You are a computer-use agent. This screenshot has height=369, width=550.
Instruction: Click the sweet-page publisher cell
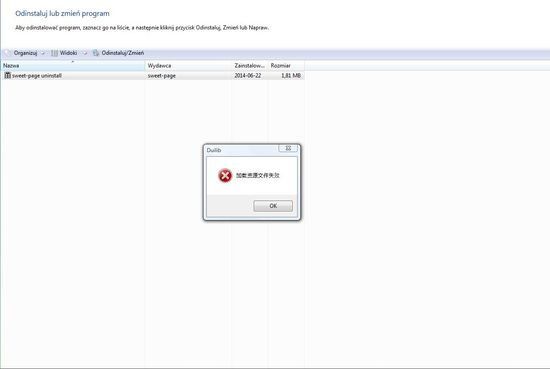click(162, 75)
